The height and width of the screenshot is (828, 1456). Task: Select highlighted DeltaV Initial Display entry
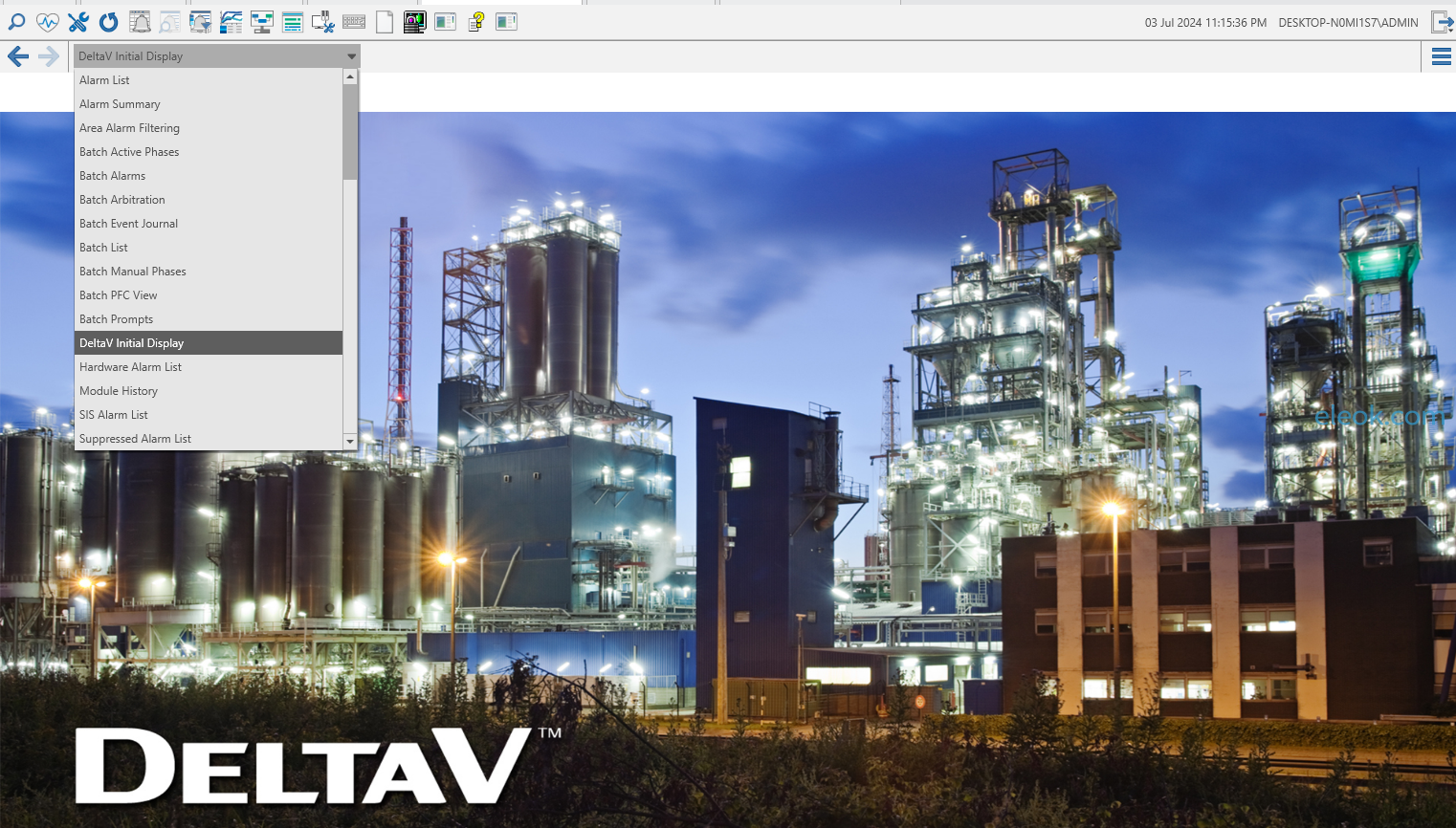coord(209,343)
